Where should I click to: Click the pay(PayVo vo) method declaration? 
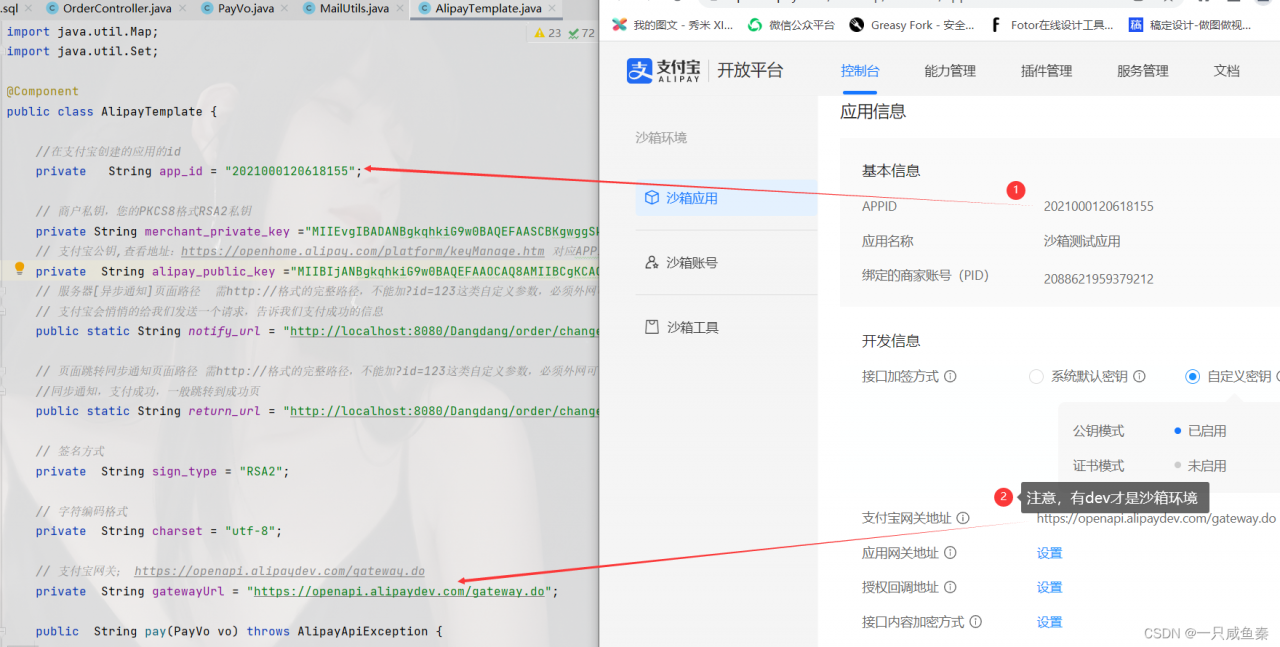tap(238, 631)
